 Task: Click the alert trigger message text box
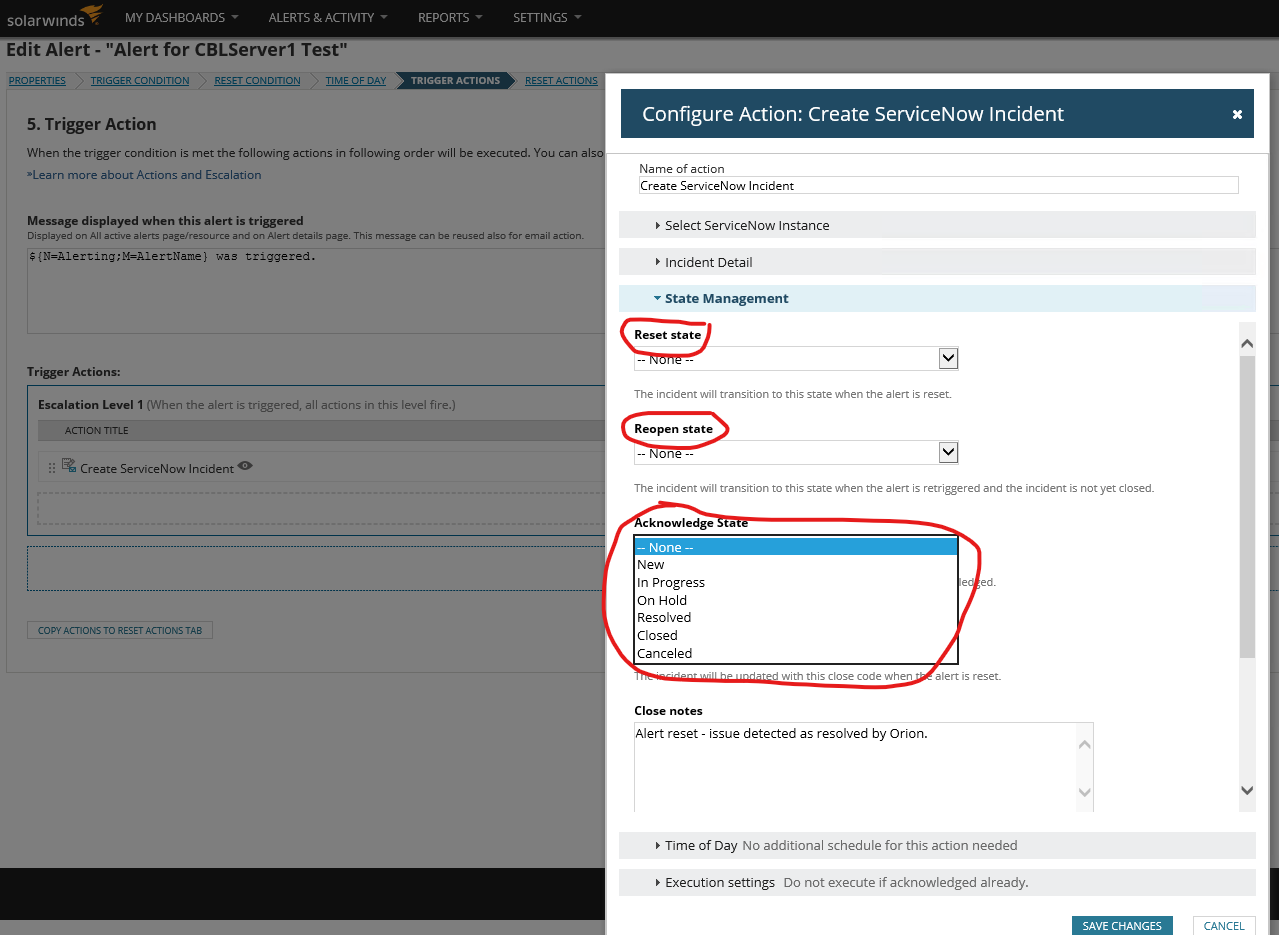click(x=315, y=290)
